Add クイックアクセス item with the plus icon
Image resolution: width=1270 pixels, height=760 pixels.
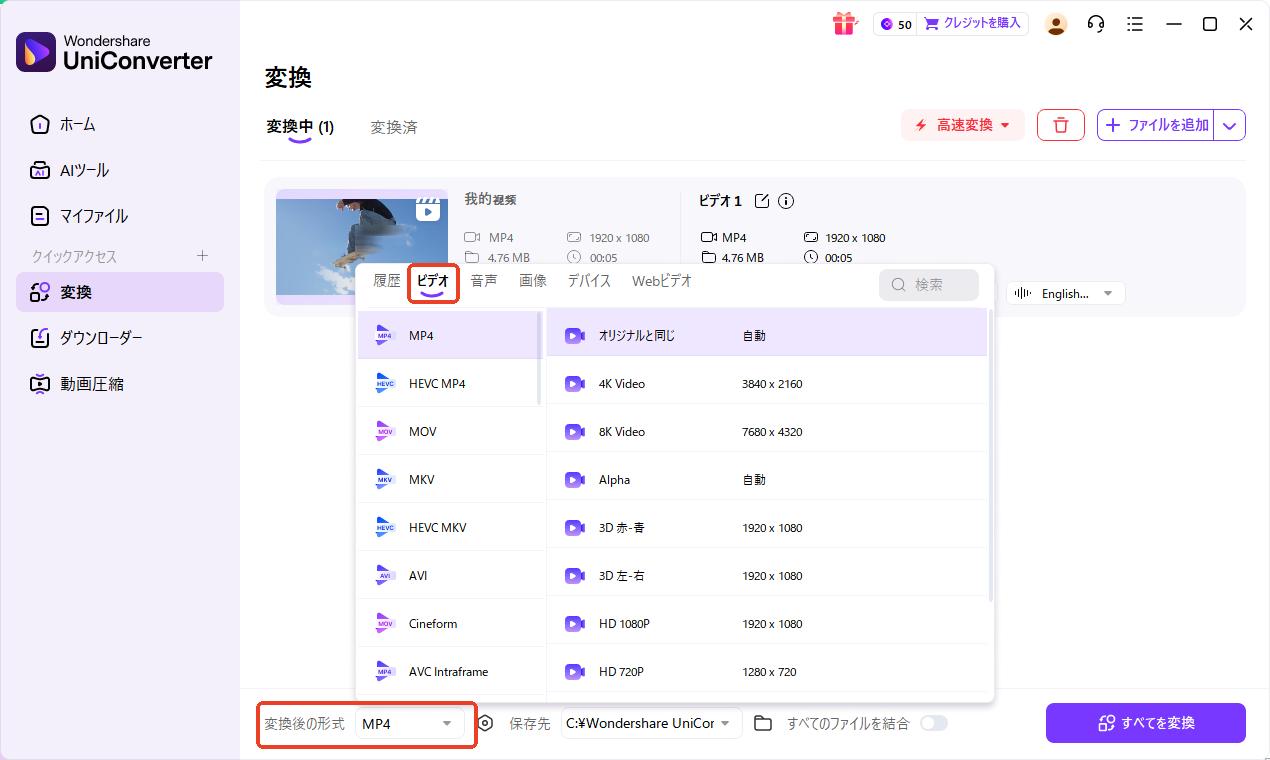click(x=202, y=256)
